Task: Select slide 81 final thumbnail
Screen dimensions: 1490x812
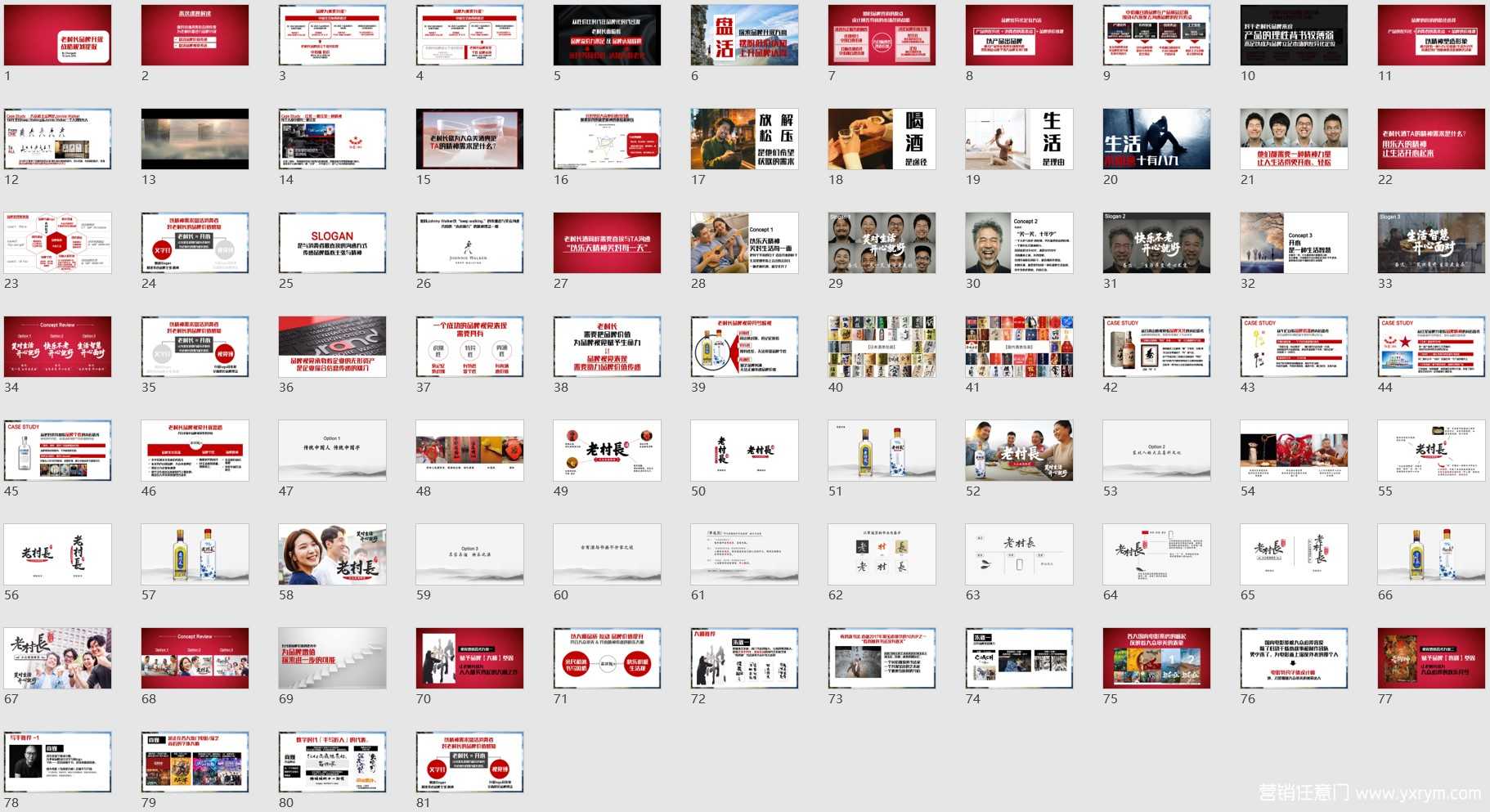Action: 469,762
